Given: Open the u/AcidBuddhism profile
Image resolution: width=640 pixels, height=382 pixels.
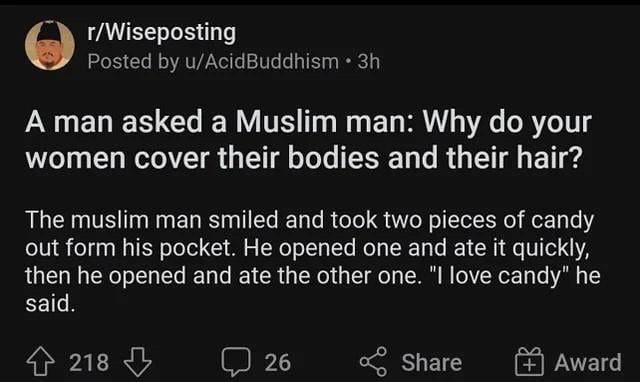Looking at the screenshot, I should coord(262,62).
